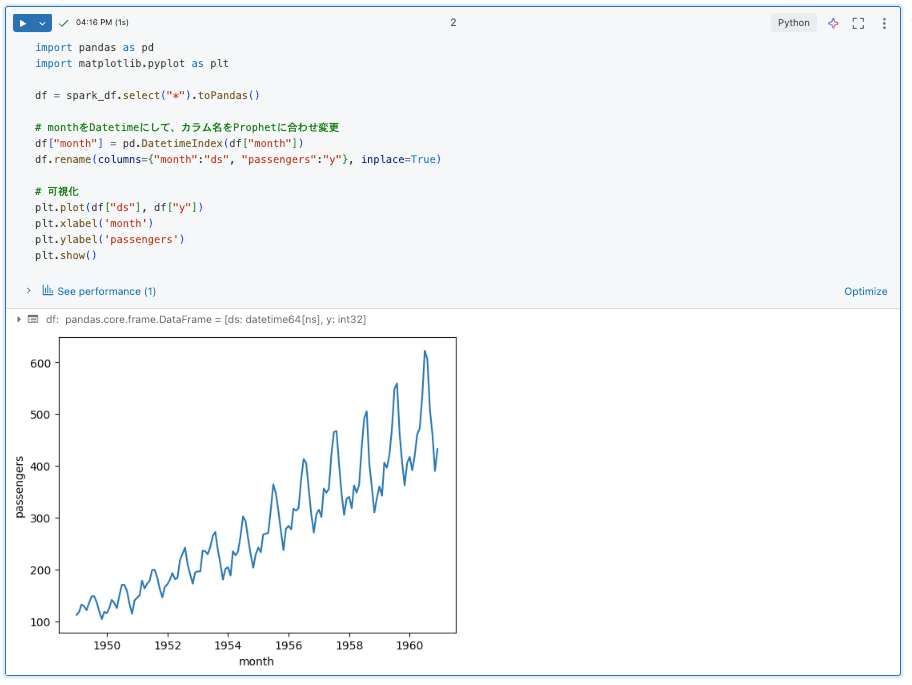The height and width of the screenshot is (685, 912).
Task: Open the cell kebab menu
Action: [884, 23]
